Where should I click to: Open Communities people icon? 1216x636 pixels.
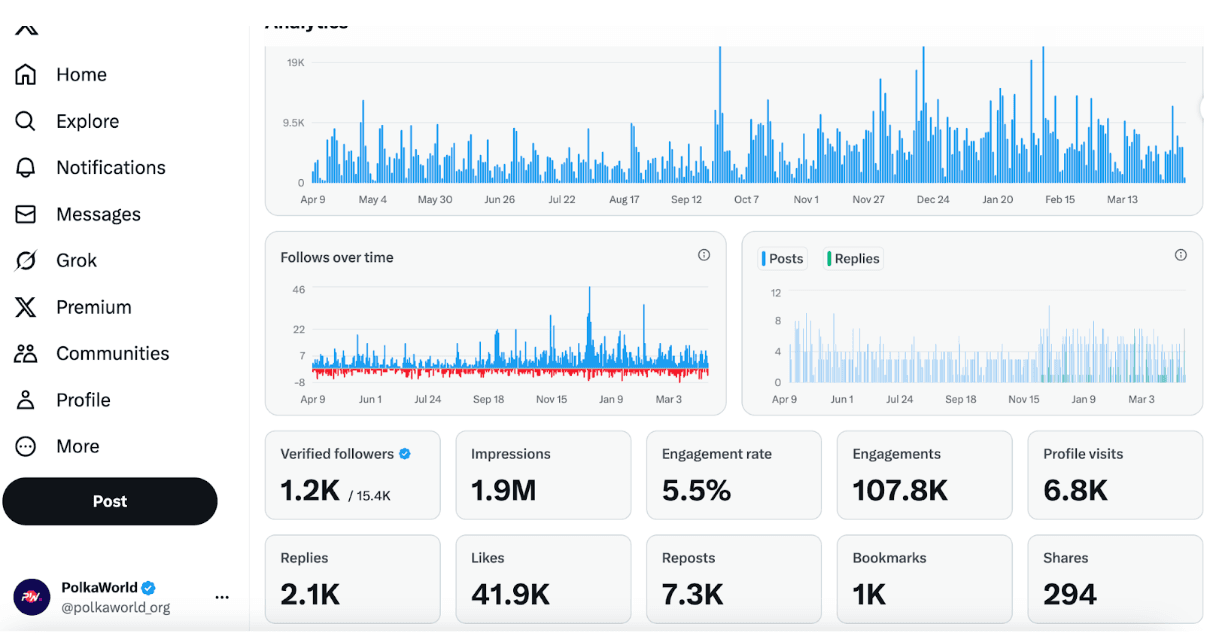coord(26,353)
